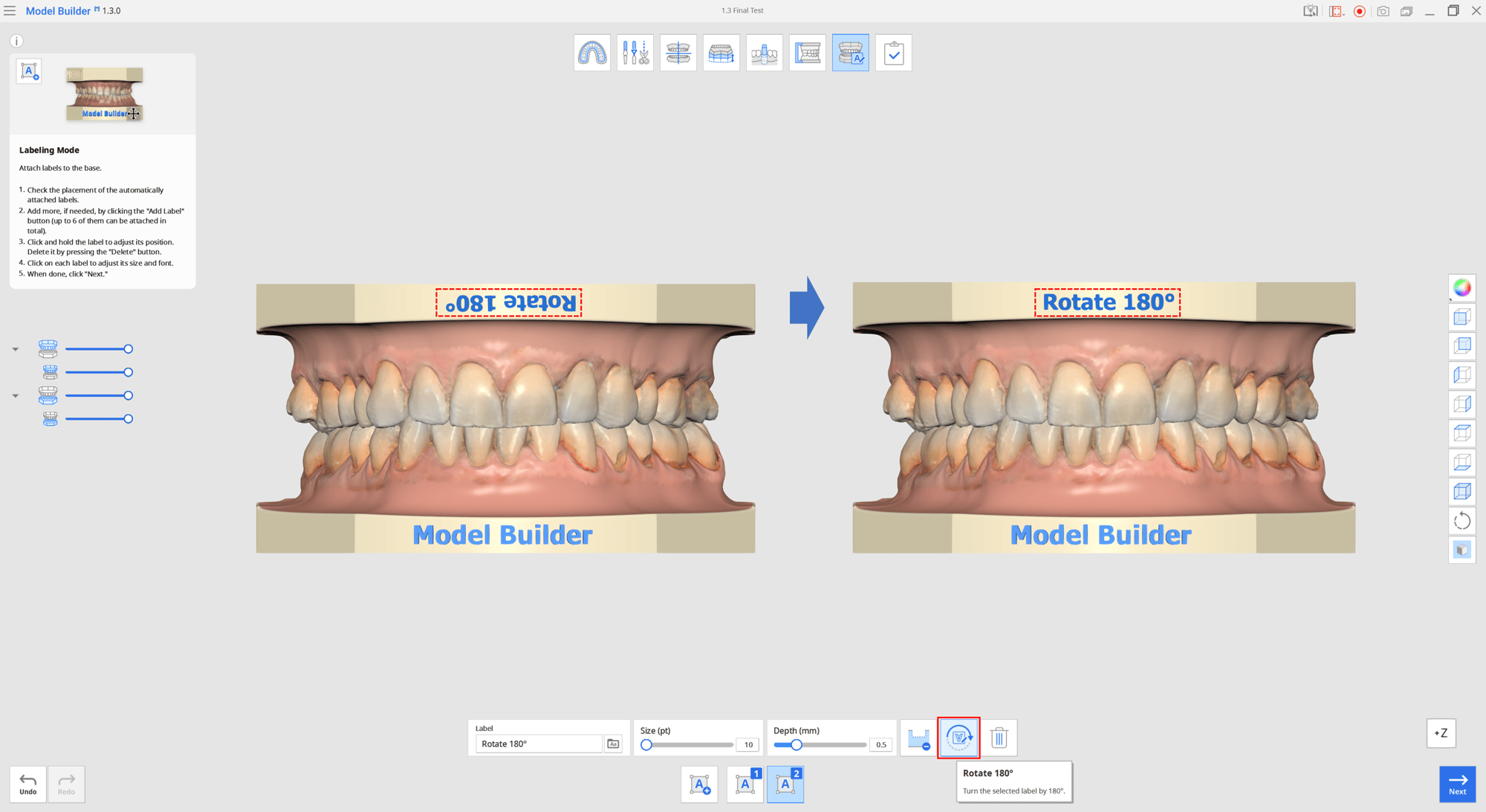Open the hamburger main menu
This screenshot has width=1486, height=812.
10,10
